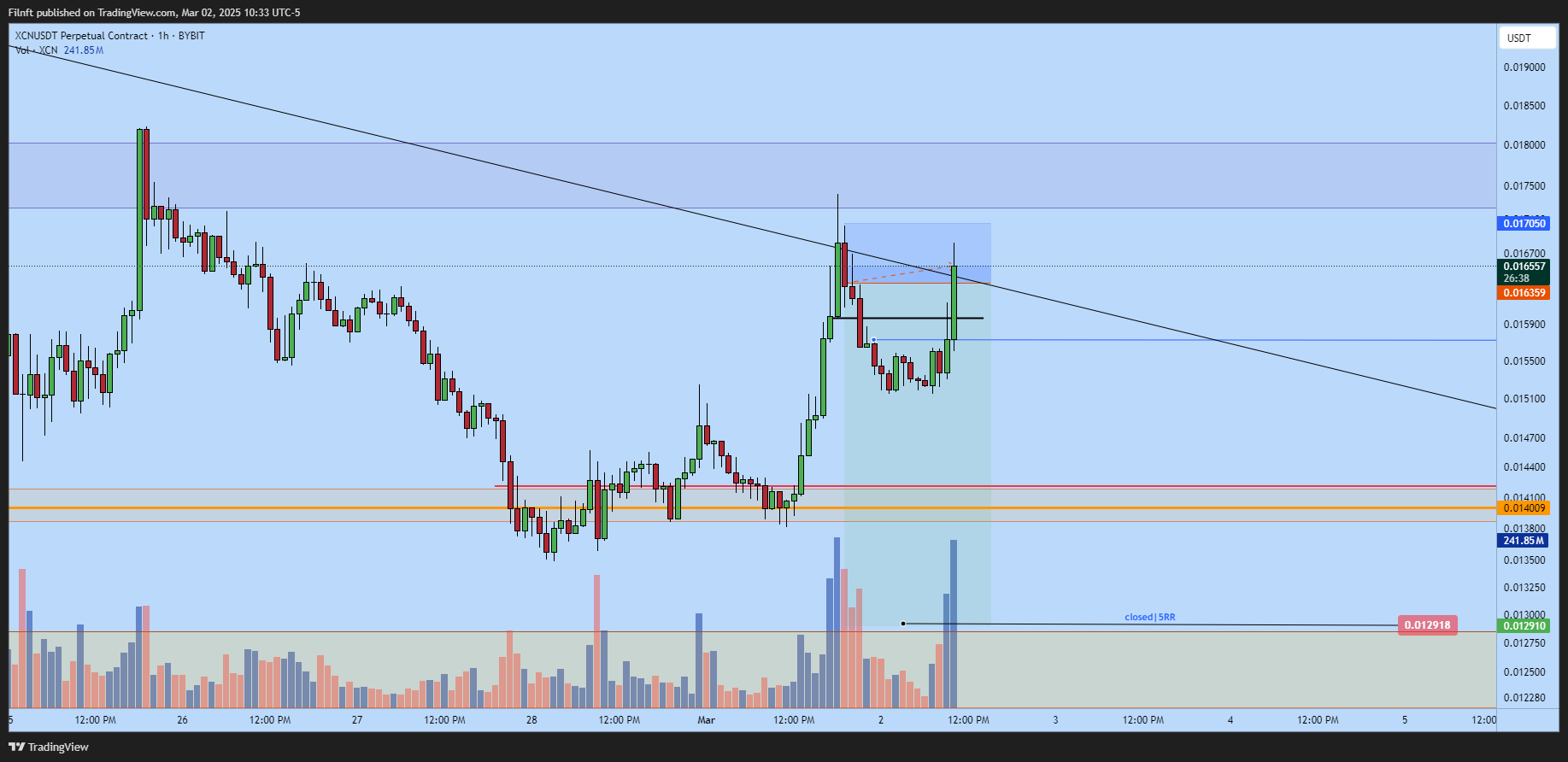Click the 0.013500 price axis value
Screen dimensions: 1568x762
[1524, 560]
